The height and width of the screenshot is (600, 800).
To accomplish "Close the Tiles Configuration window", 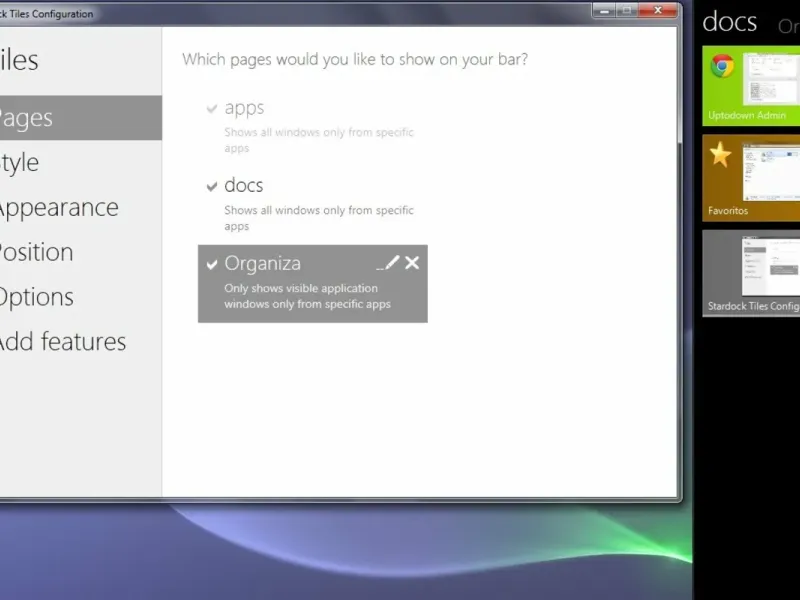I will 658,10.
